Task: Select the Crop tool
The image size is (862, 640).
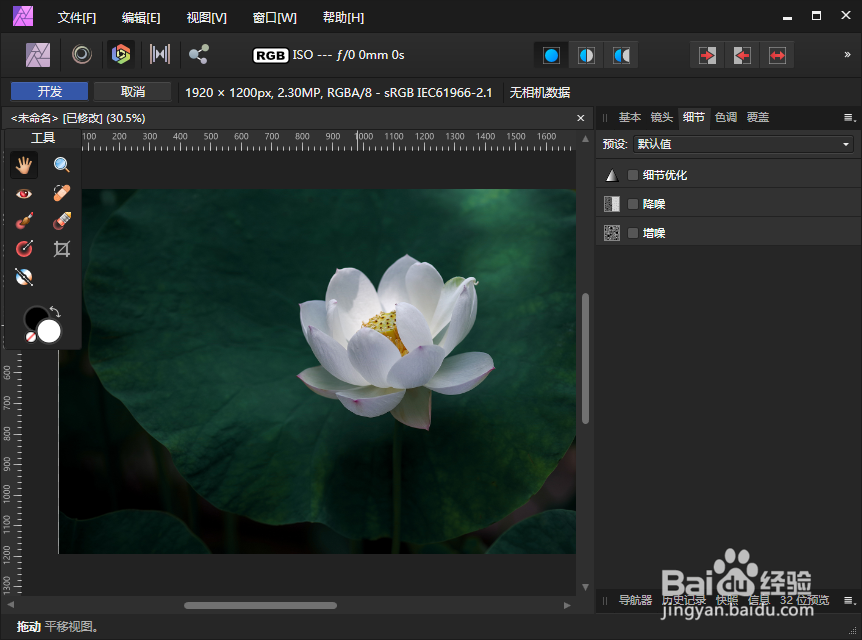Action: pos(61,249)
